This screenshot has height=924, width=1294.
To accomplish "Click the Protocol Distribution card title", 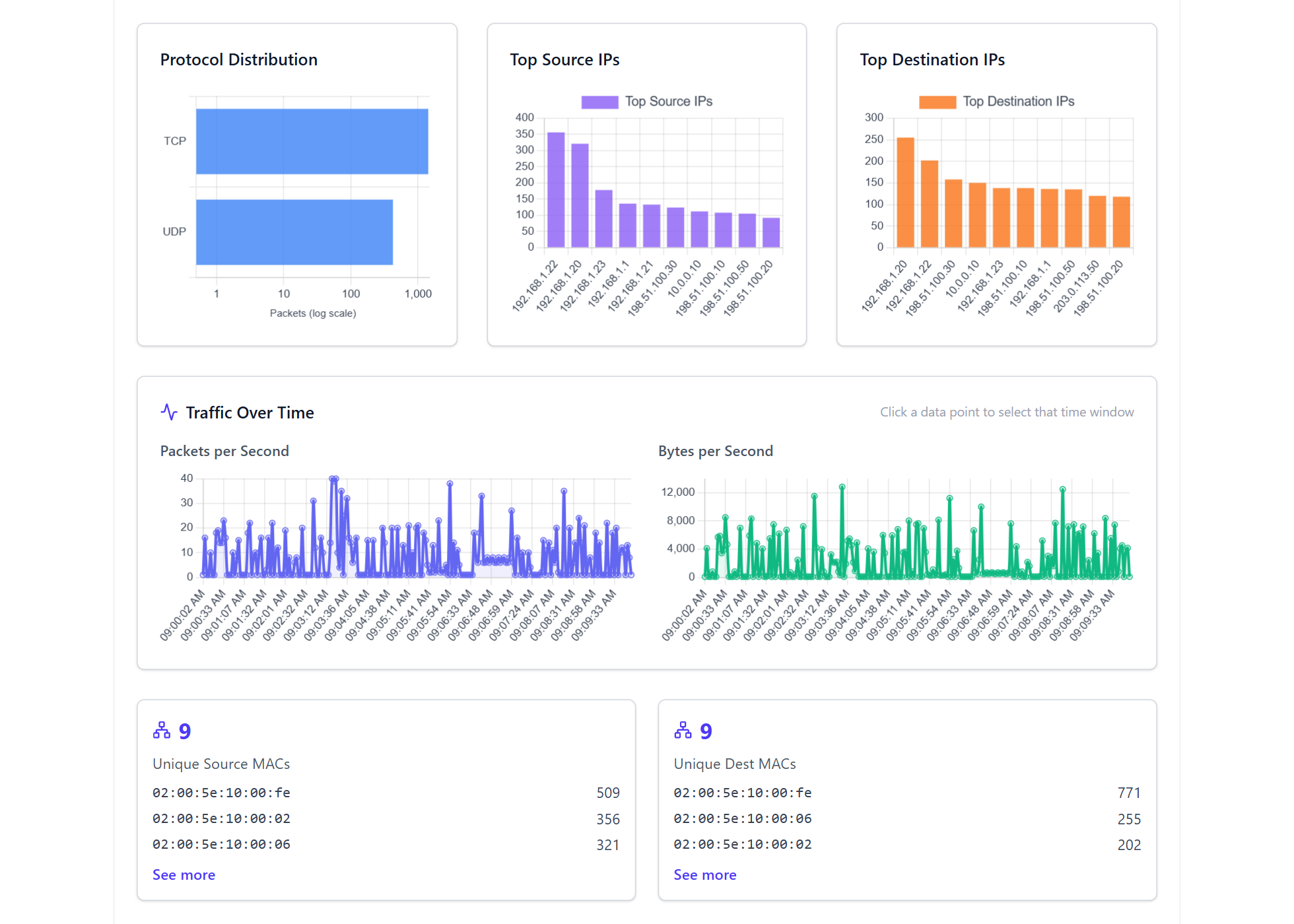I will click(x=239, y=59).
